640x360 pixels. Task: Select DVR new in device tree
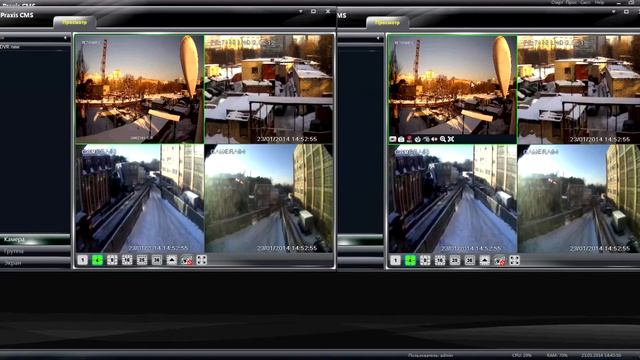[x=10, y=47]
